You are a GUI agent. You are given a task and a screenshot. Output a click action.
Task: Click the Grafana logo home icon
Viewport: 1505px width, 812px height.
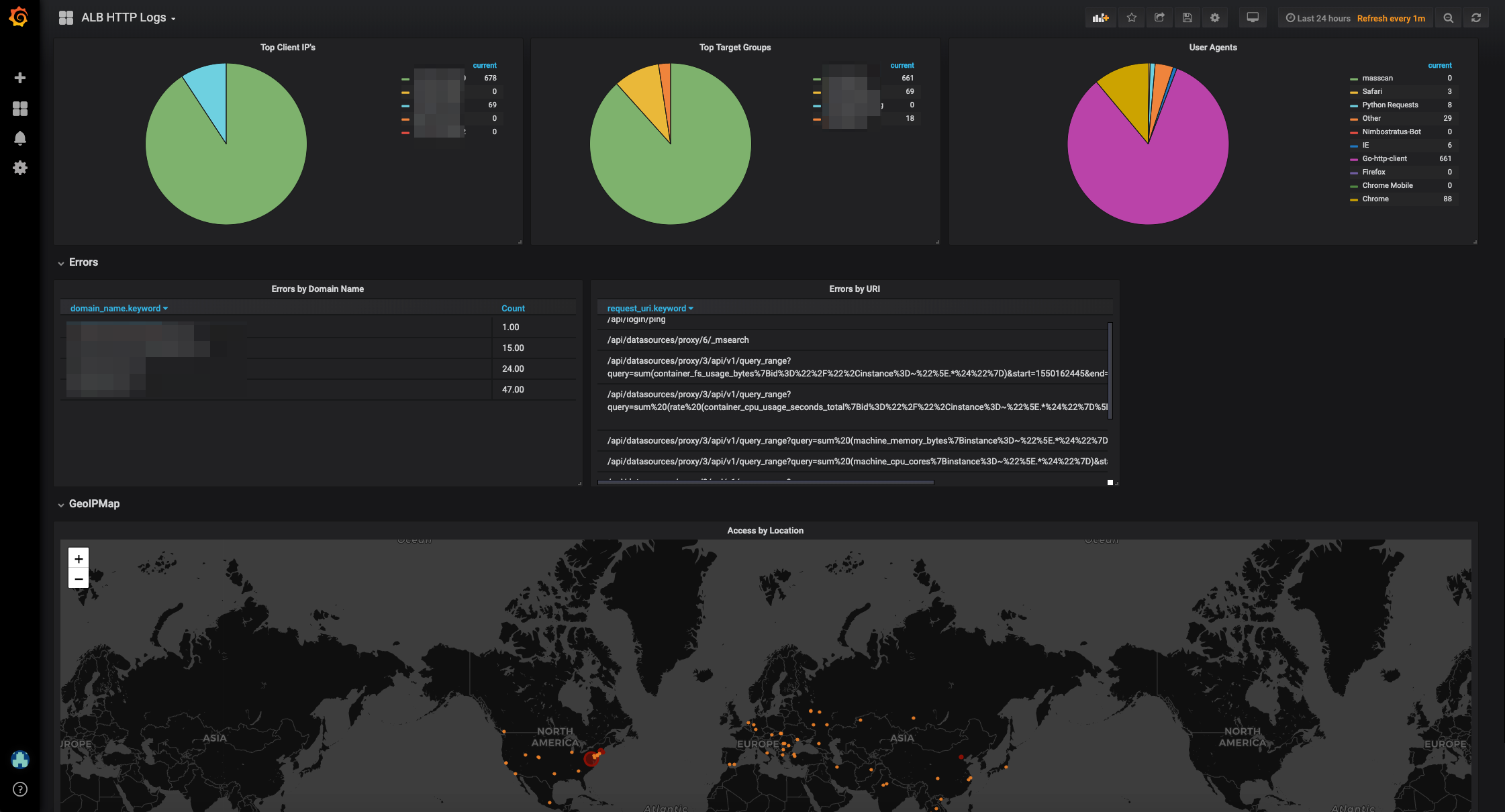pos(19,17)
